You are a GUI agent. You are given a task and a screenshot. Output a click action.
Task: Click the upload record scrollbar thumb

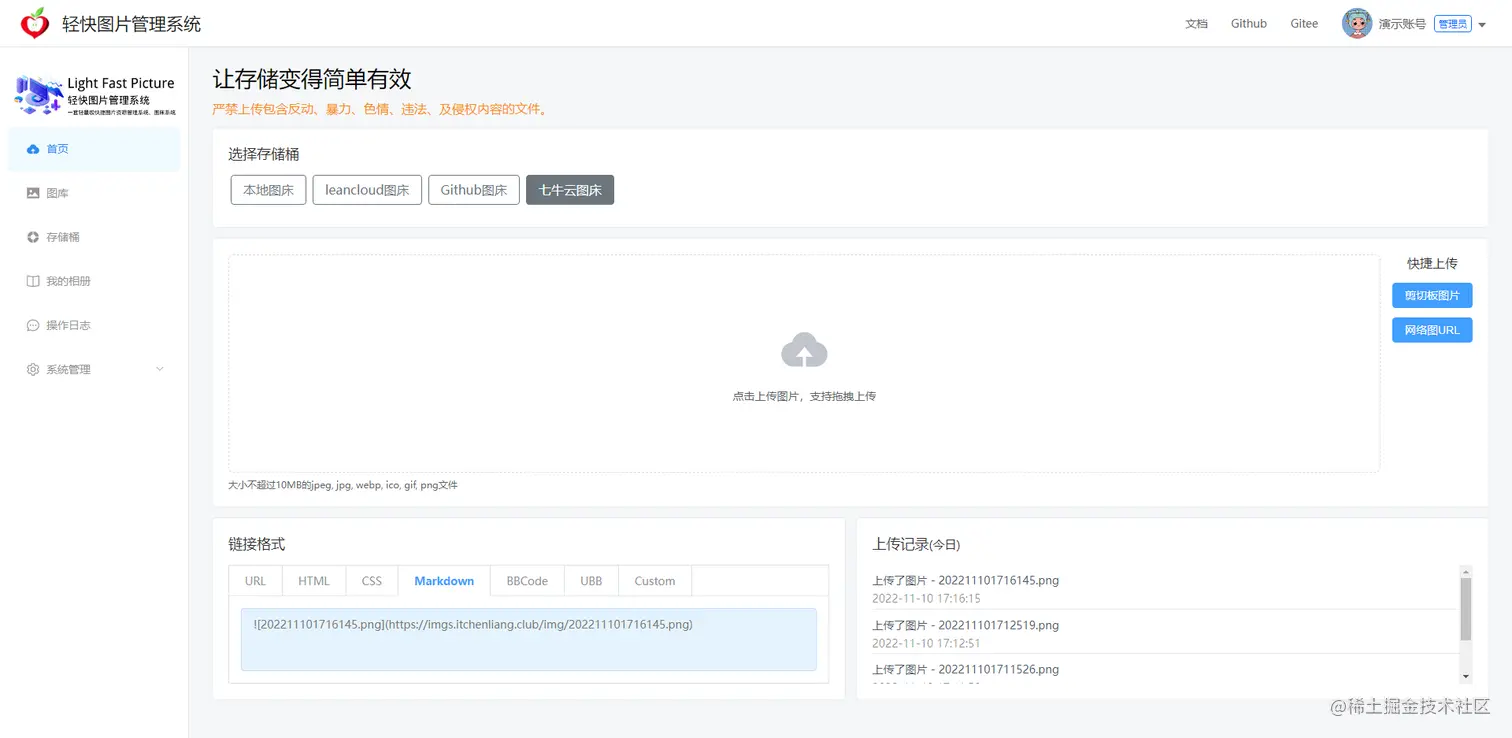coord(1466,608)
